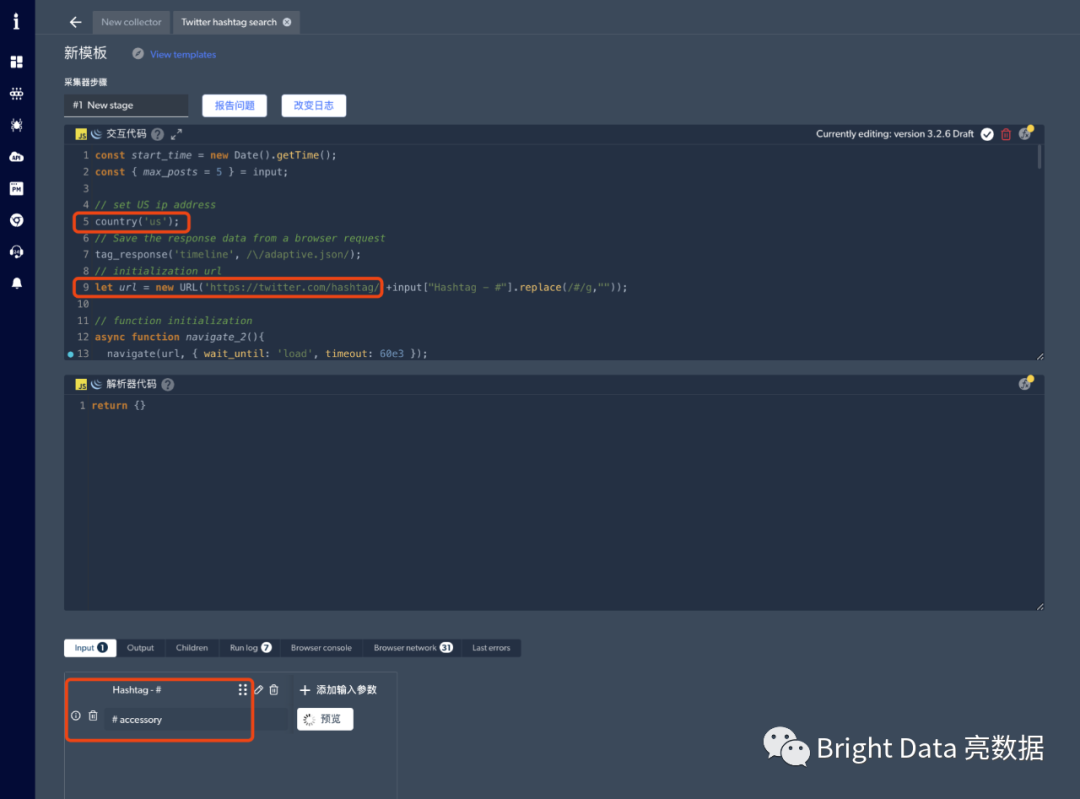Screen dimensions: 1080x799
Task: Open the proxies network icon in sidebar
Action: pos(17,94)
